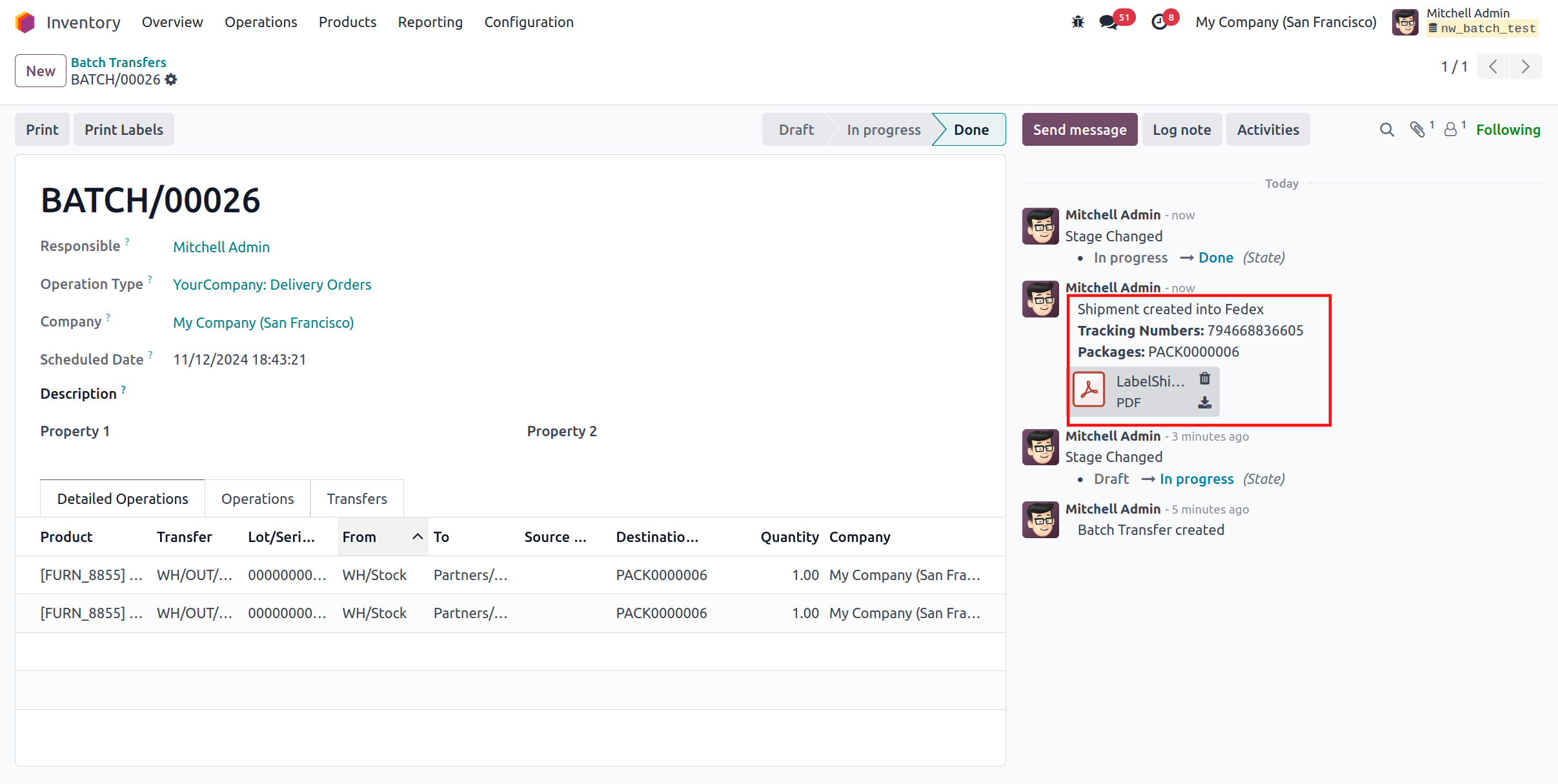Click the gear icon beside BATCH/00026
Image resolution: width=1558 pixels, height=784 pixels.
171,79
